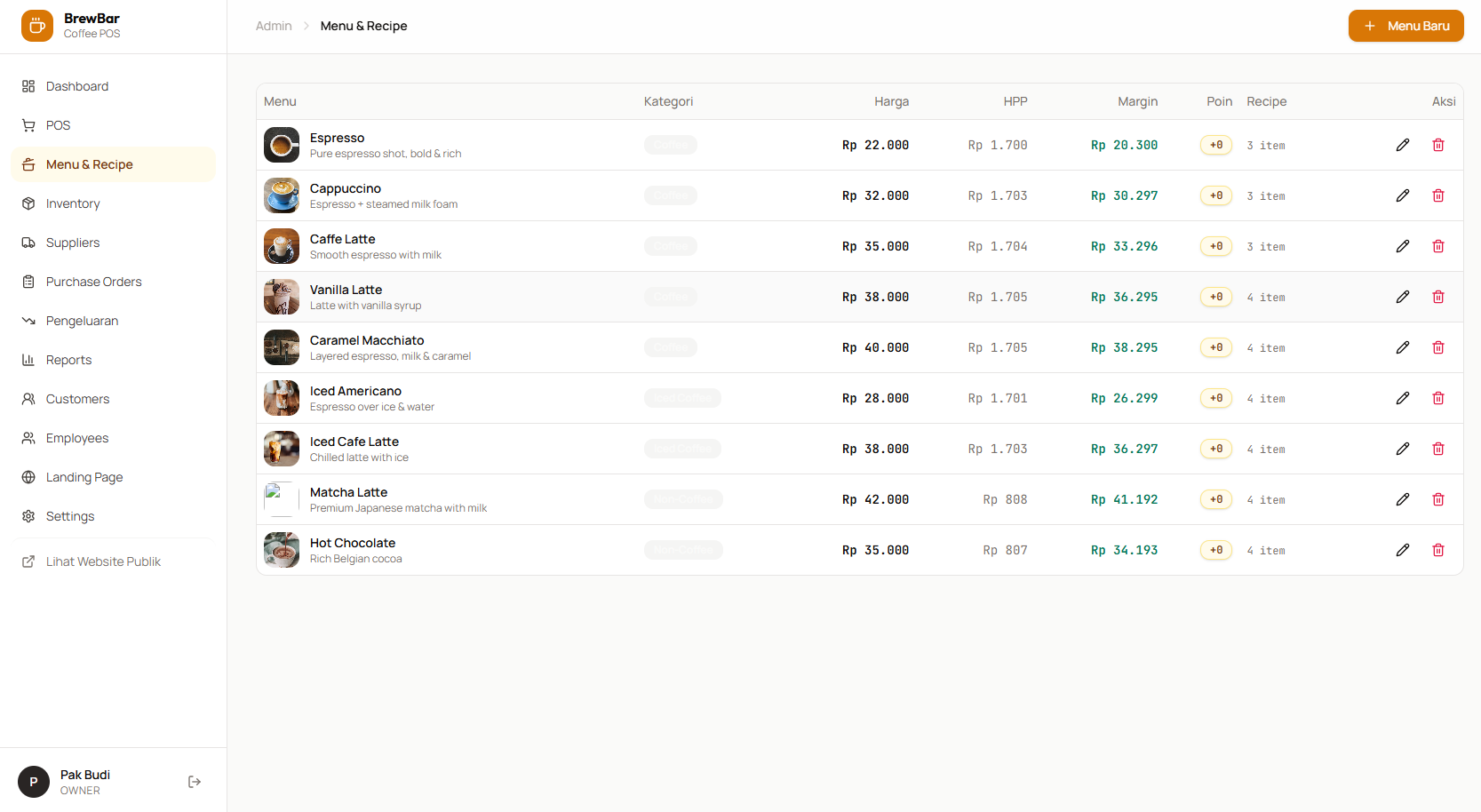Edit Caffe Latte with pencil icon
Viewport: 1481px width, 812px height.
pos(1403,246)
